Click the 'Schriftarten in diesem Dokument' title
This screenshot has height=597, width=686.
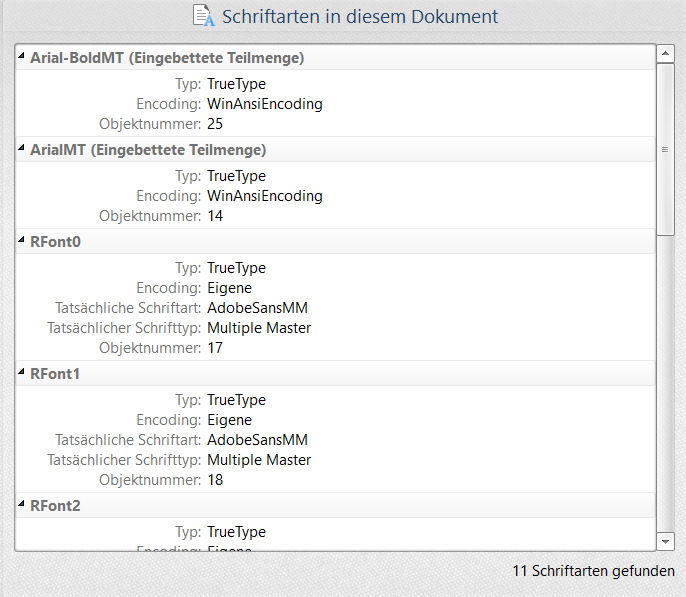[360, 17]
